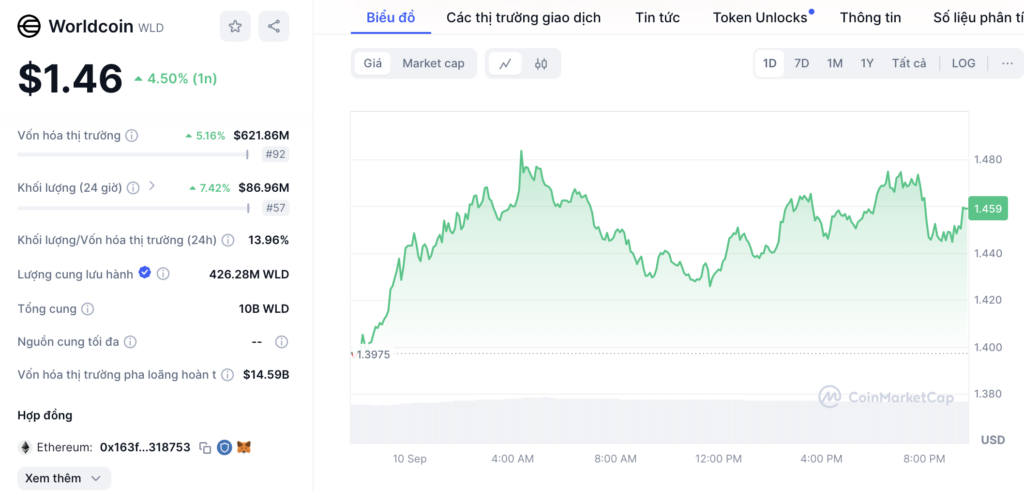The image size is (1024, 492).
Task: Open the Số liệu phân tích tab
Action: (x=978, y=18)
